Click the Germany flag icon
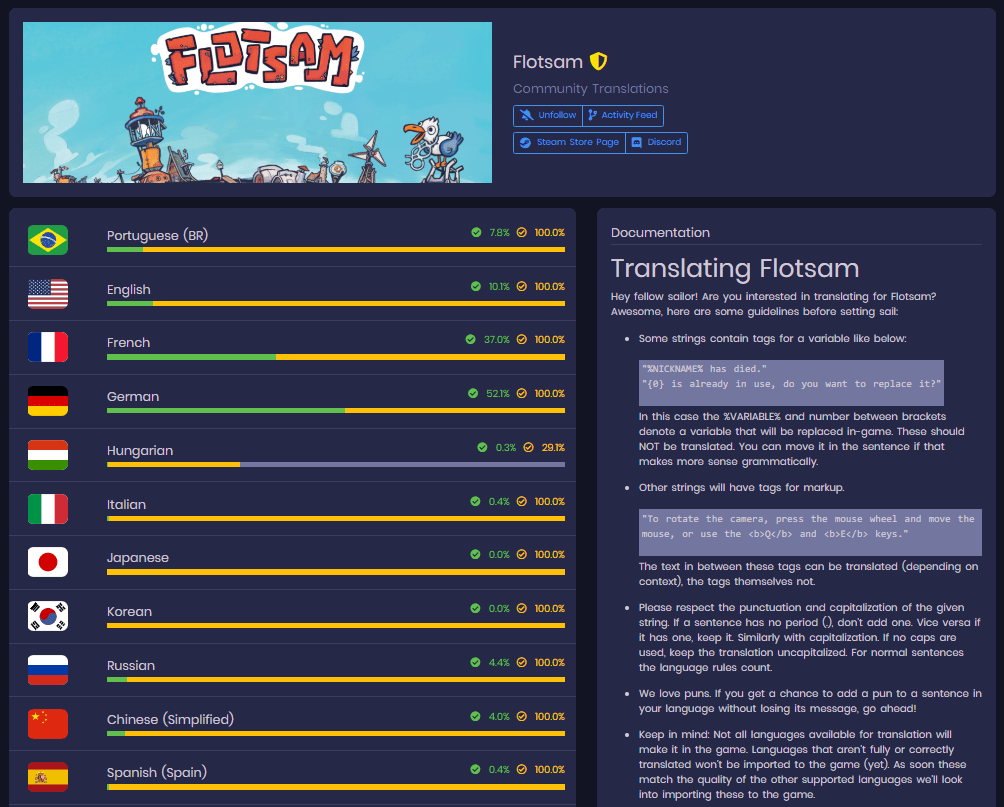 [48, 401]
